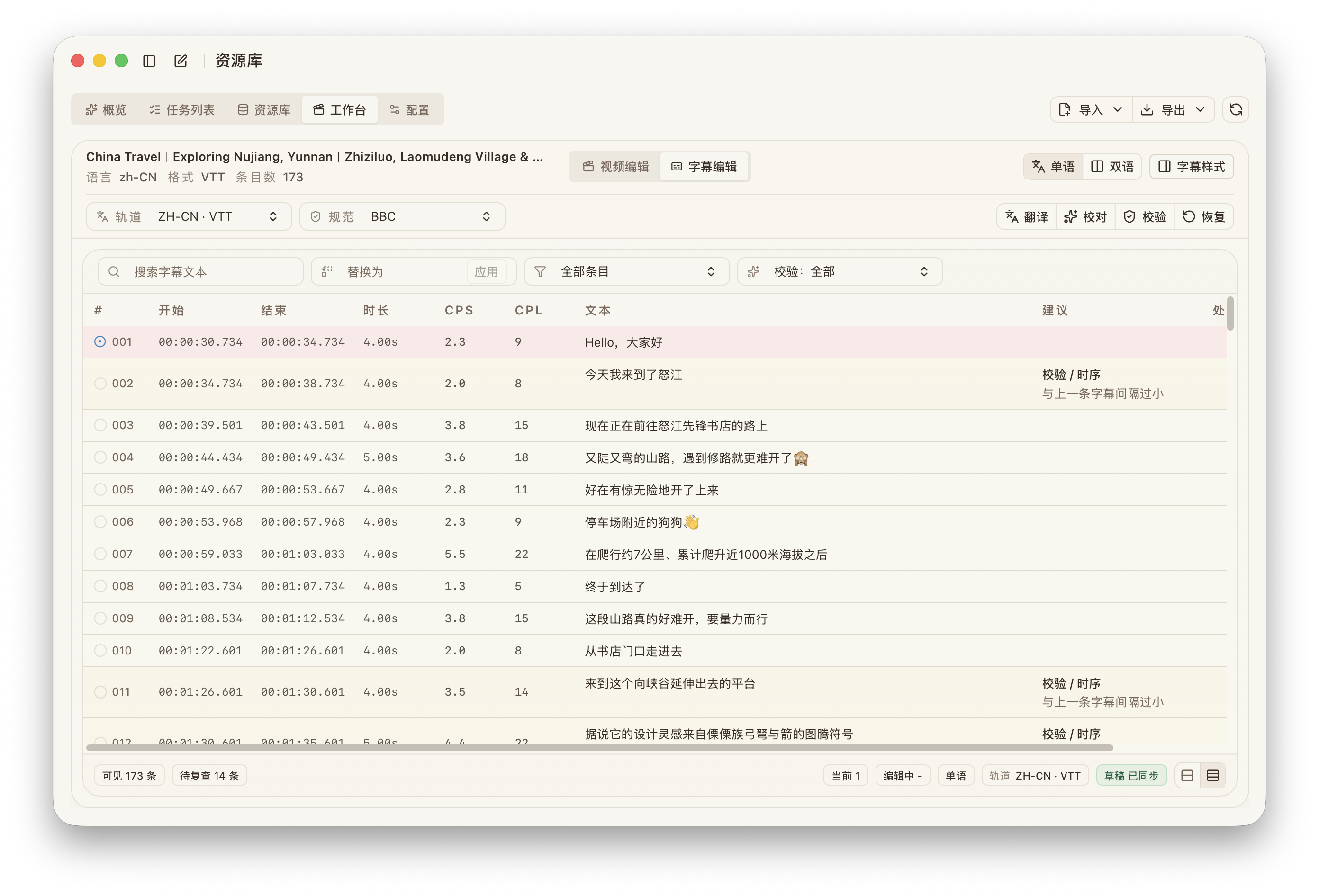Image resolution: width=1319 pixels, height=896 pixels.
Task: Click the refresh icon in the top-right corner
Action: [x=1236, y=109]
